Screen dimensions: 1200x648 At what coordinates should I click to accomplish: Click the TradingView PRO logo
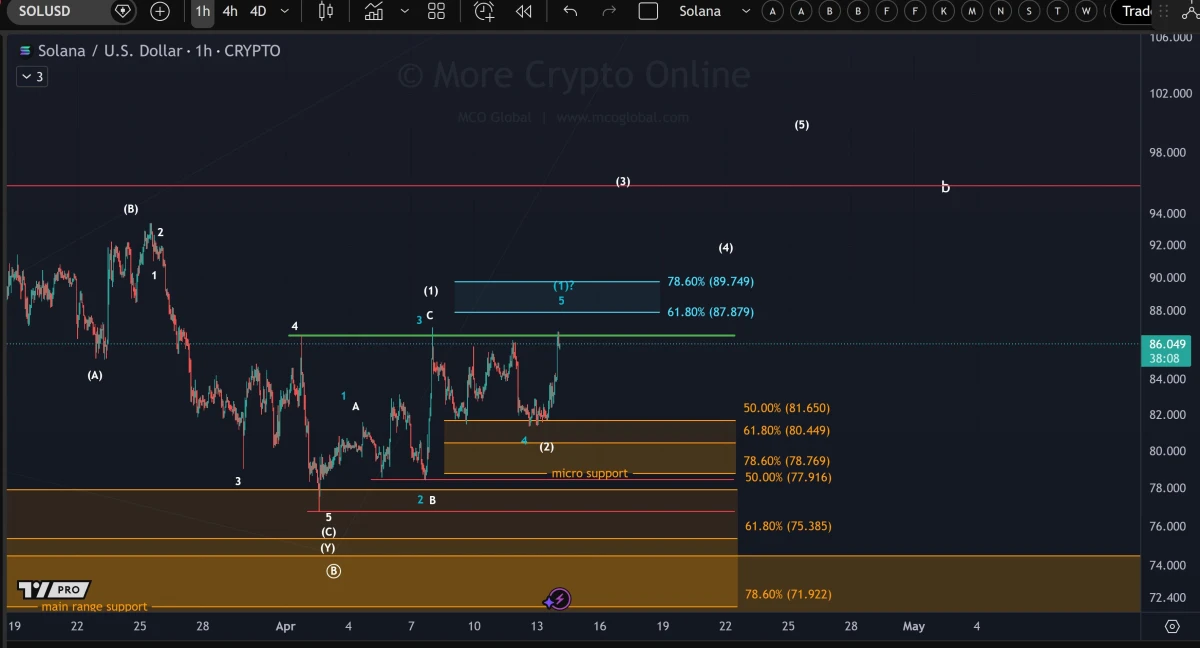click(55, 590)
